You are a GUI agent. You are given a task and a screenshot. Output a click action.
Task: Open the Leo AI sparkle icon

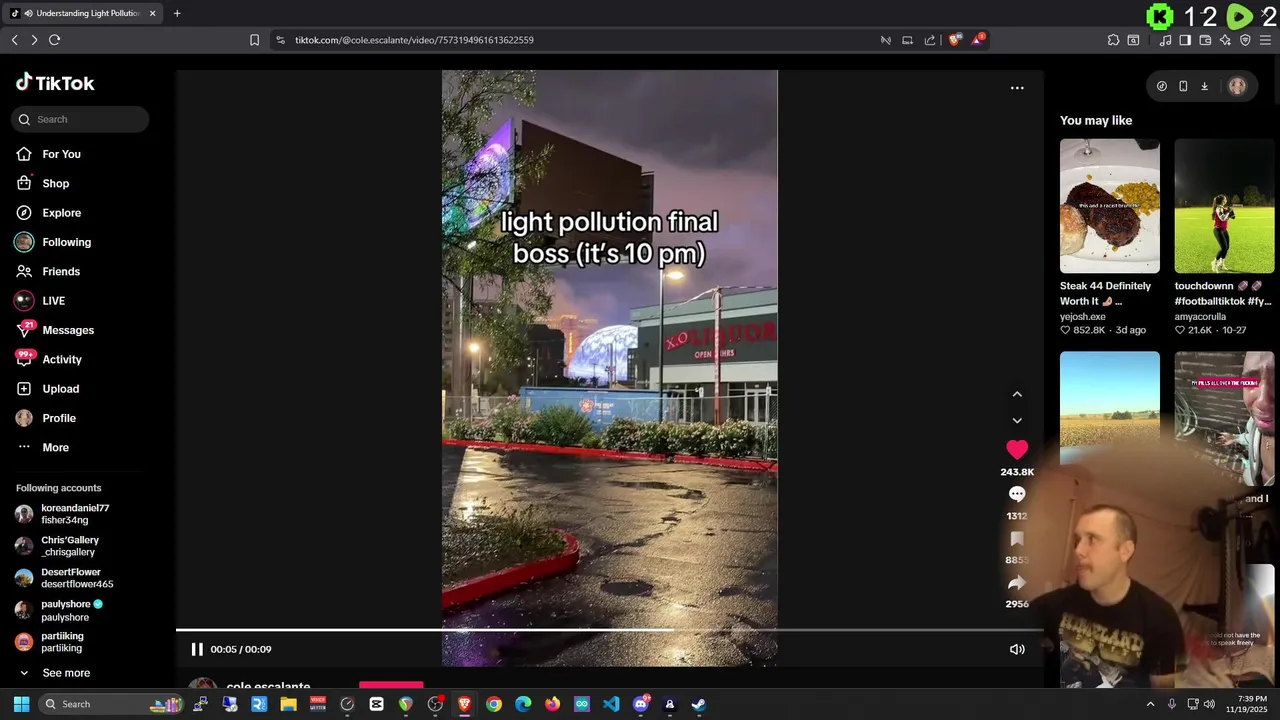click(1225, 40)
